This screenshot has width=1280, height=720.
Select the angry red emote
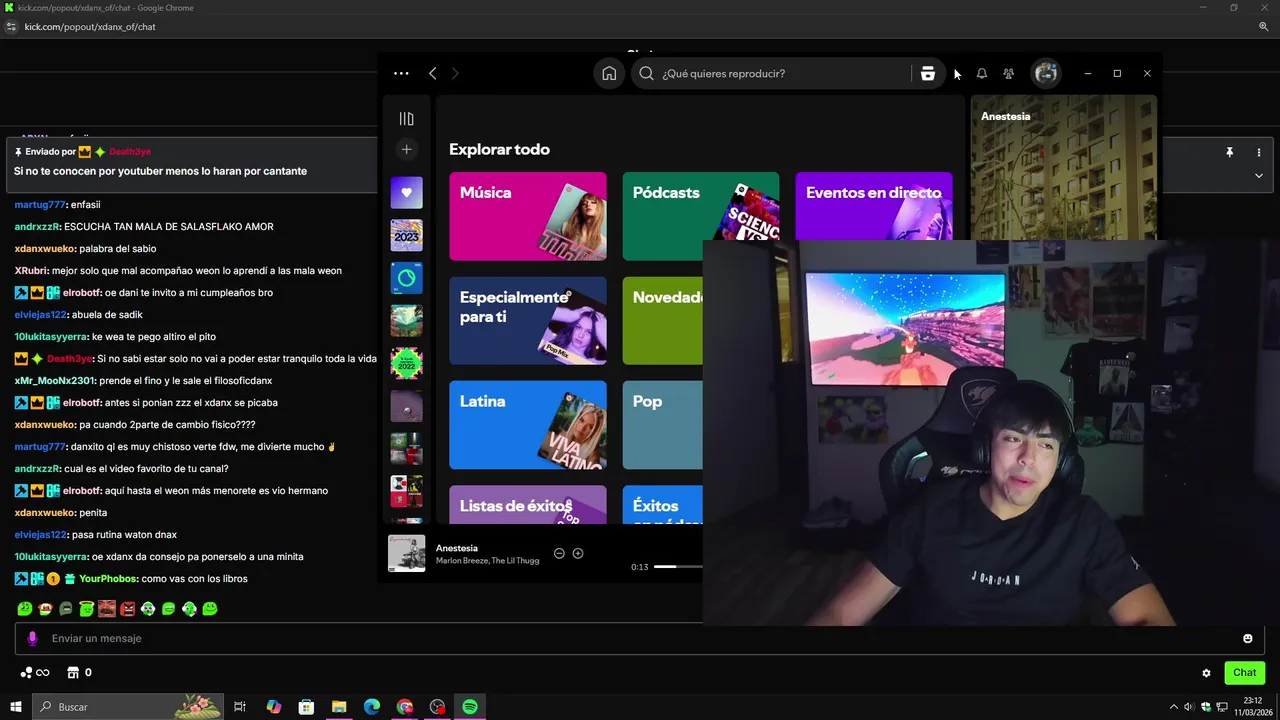(x=127, y=608)
